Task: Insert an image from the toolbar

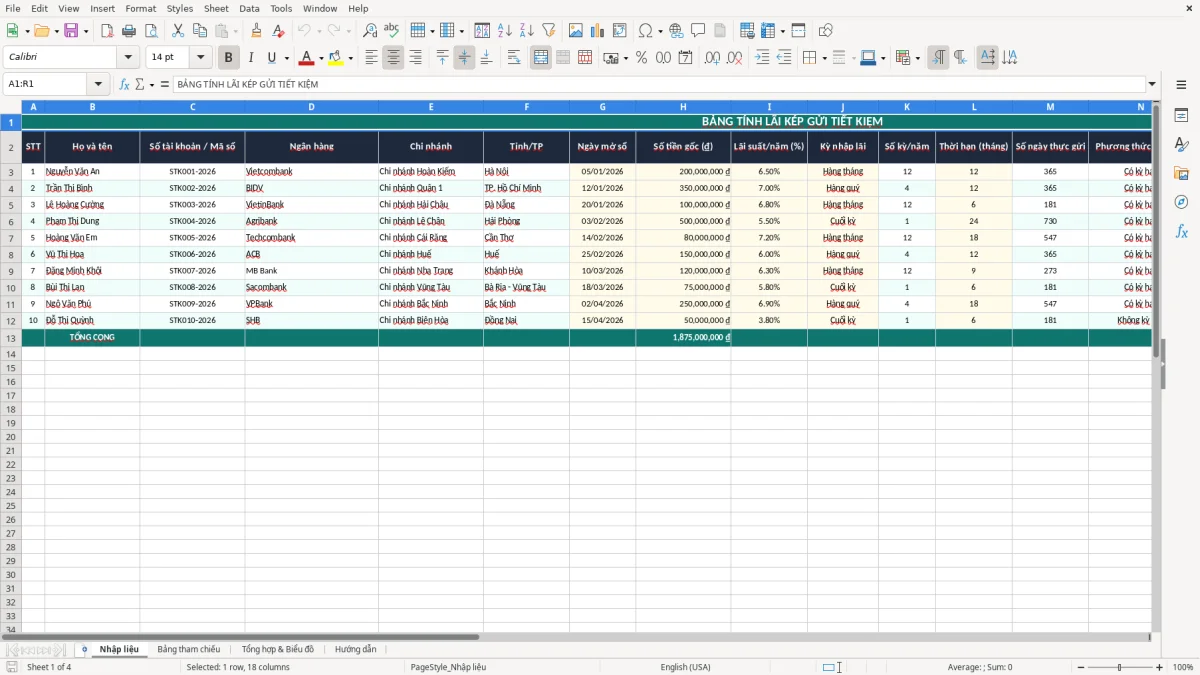Action: [576, 31]
